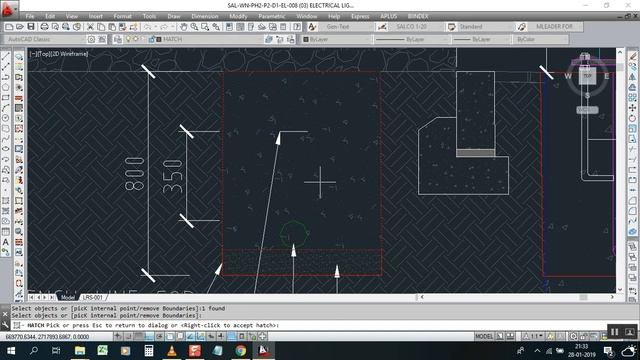
Task: Toggle Ortho Mode in status bar
Action: click(149, 336)
